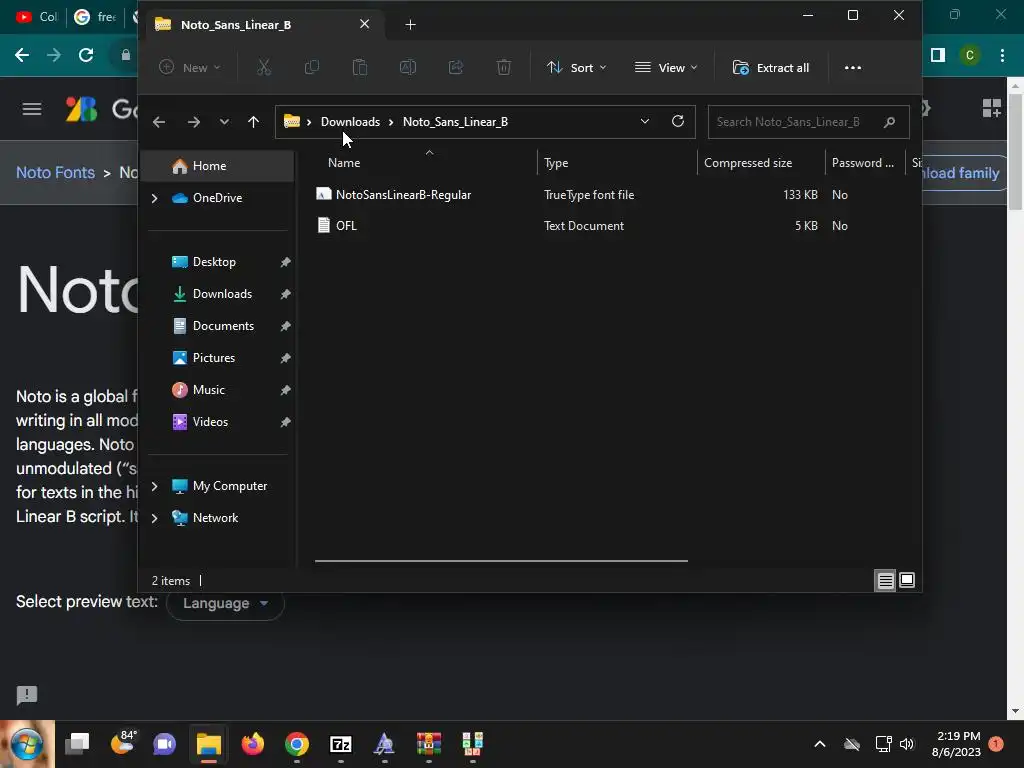Click the Cut scissors icon in Explorer toolbar
Image resolution: width=1024 pixels, height=768 pixels.
(x=264, y=67)
